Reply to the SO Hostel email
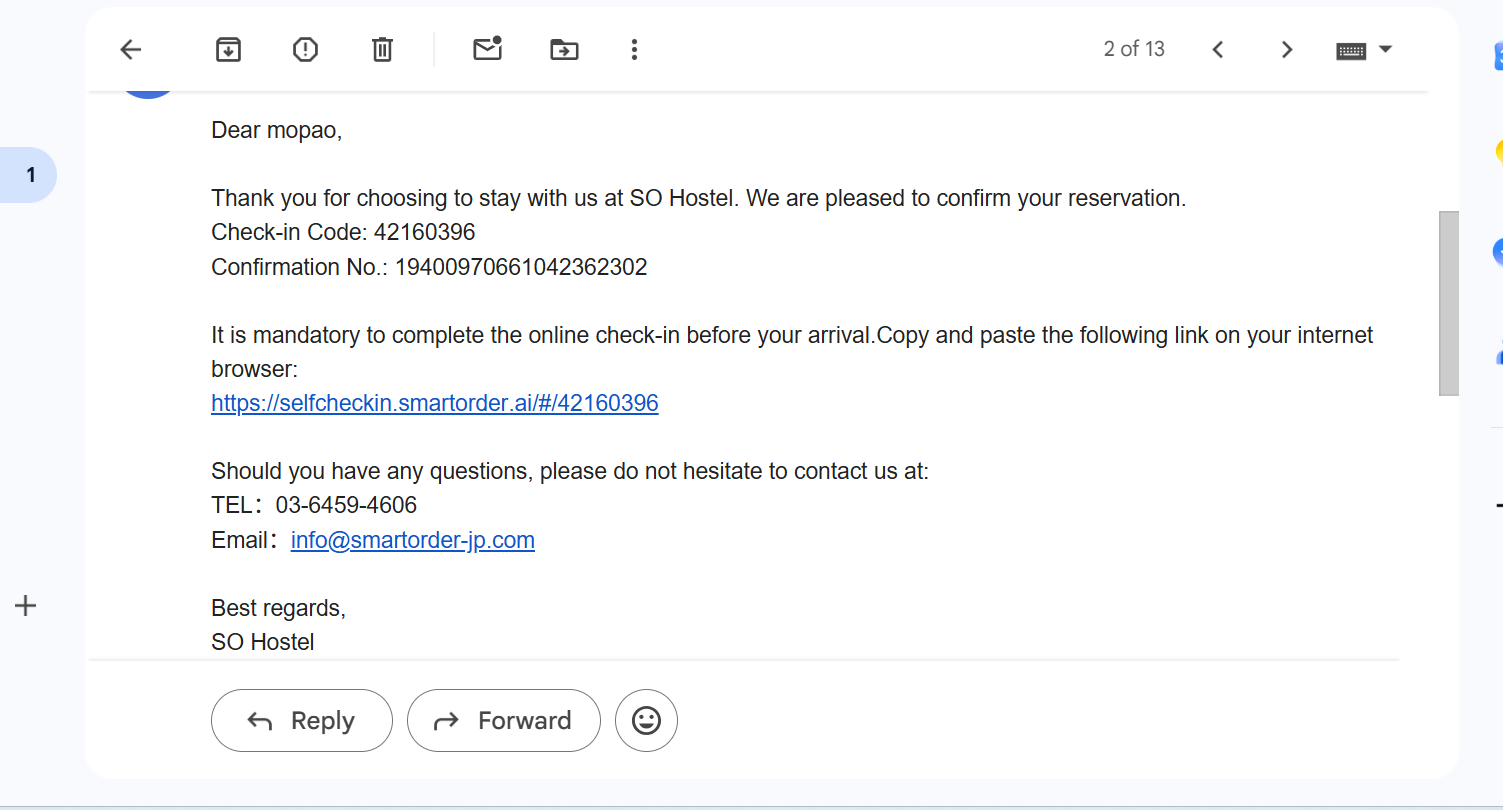The width and height of the screenshot is (1503, 810). pyautogui.click(x=302, y=720)
